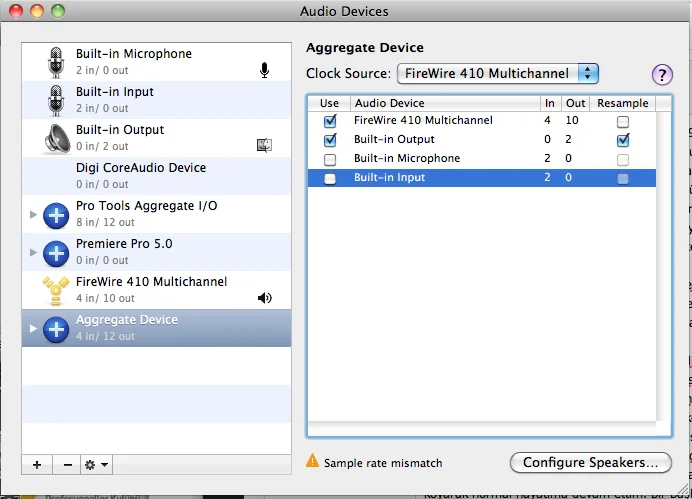The height and width of the screenshot is (499, 692).
Task: Expand Pro Tools Aggregate I/O disclosure triangle
Action: (x=33, y=214)
